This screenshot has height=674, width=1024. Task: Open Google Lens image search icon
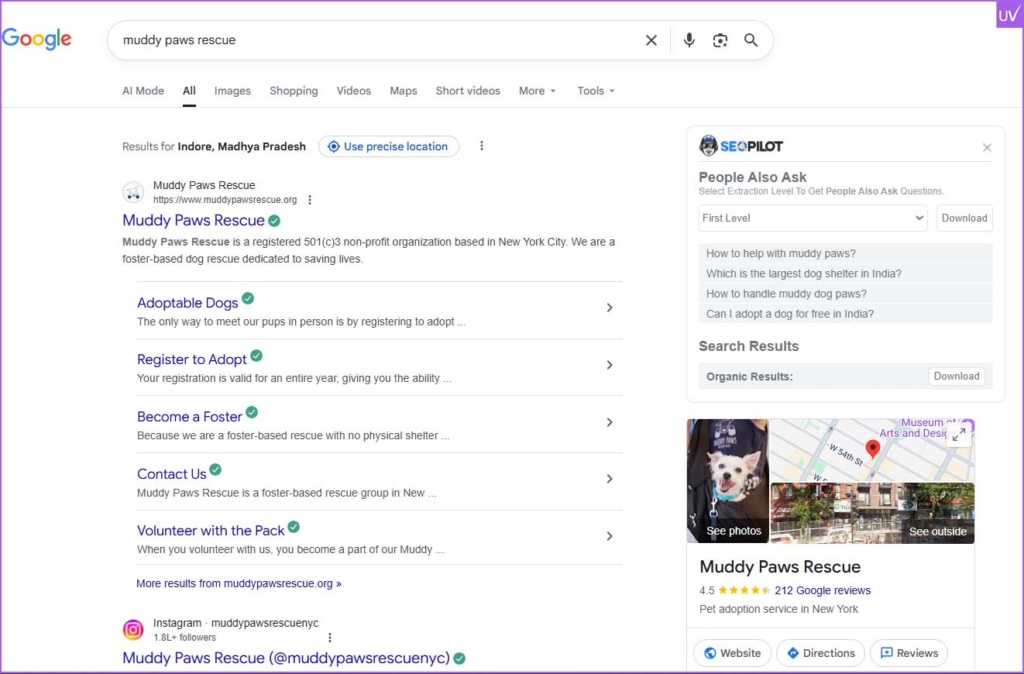tap(720, 40)
